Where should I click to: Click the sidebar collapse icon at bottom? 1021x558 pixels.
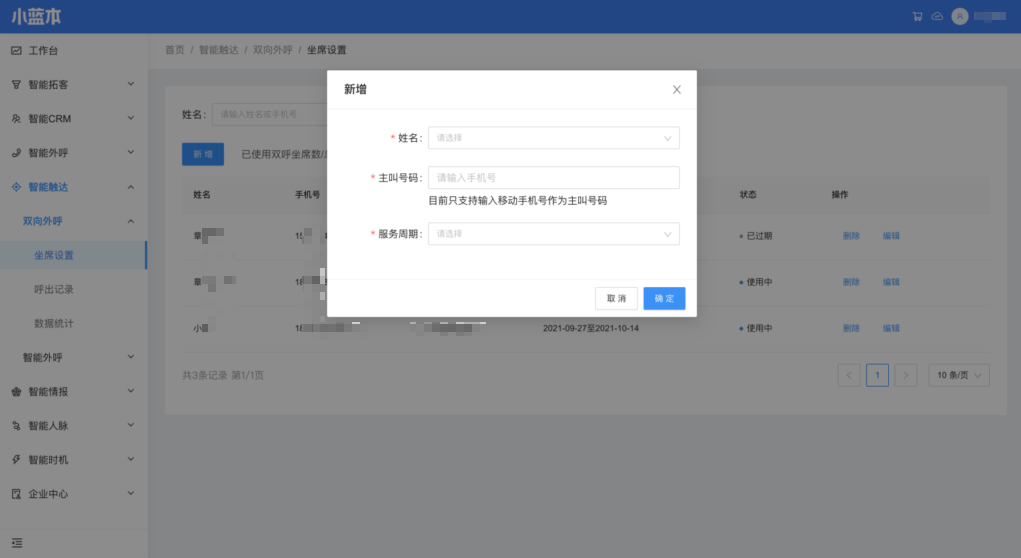[16, 542]
